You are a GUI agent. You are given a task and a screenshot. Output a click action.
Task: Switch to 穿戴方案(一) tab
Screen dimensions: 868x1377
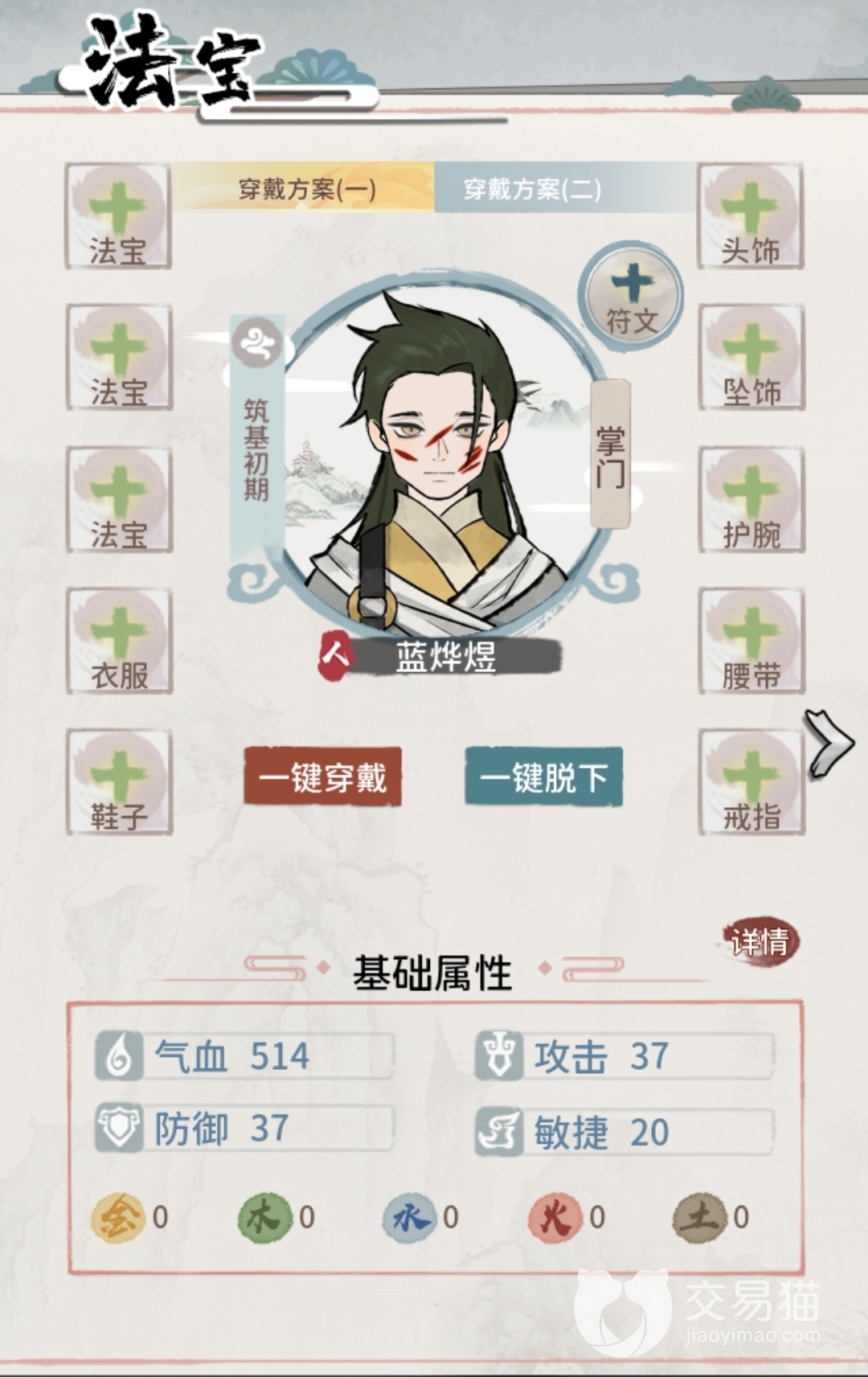coord(306,188)
